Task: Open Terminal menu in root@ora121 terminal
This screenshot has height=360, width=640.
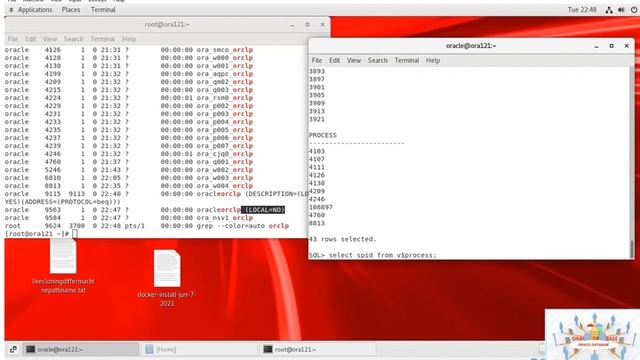Action: (102, 39)
